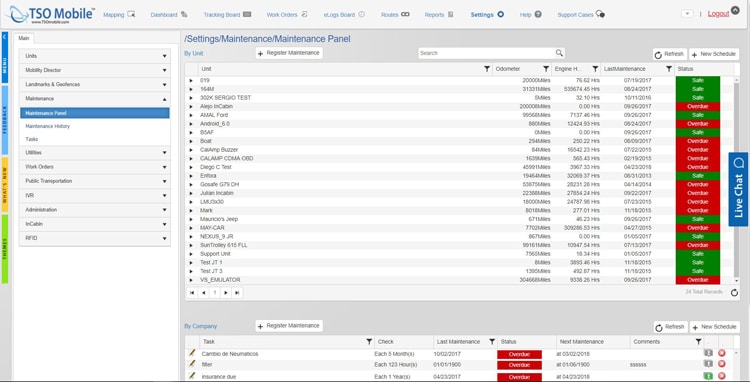This screenshot has width=750, height=382.
Task: Go to last page of units
Action: (236, 293)
